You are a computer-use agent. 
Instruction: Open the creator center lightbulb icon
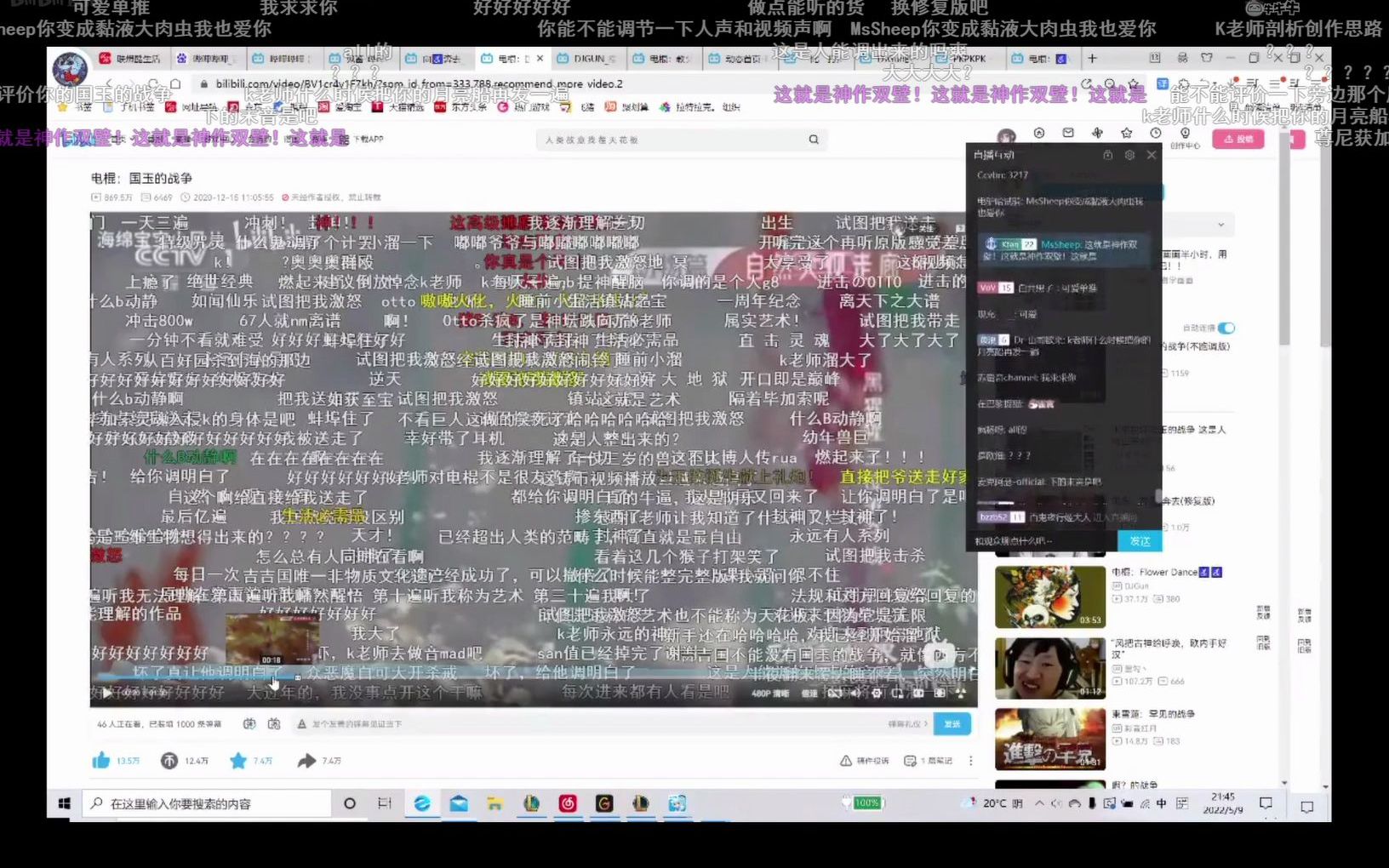coord(1185,134)
